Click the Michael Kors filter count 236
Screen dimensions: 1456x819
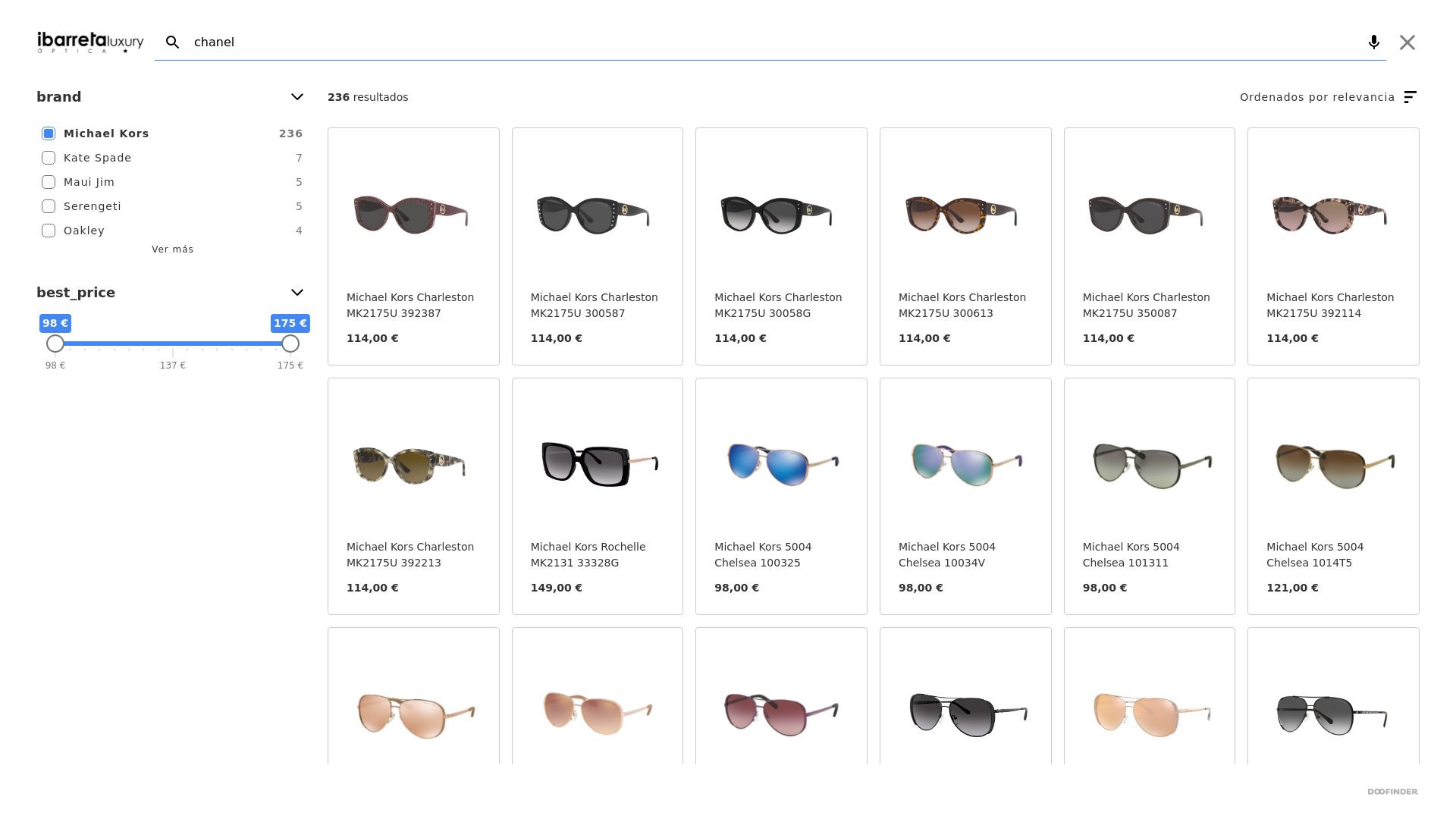point(290,133)
